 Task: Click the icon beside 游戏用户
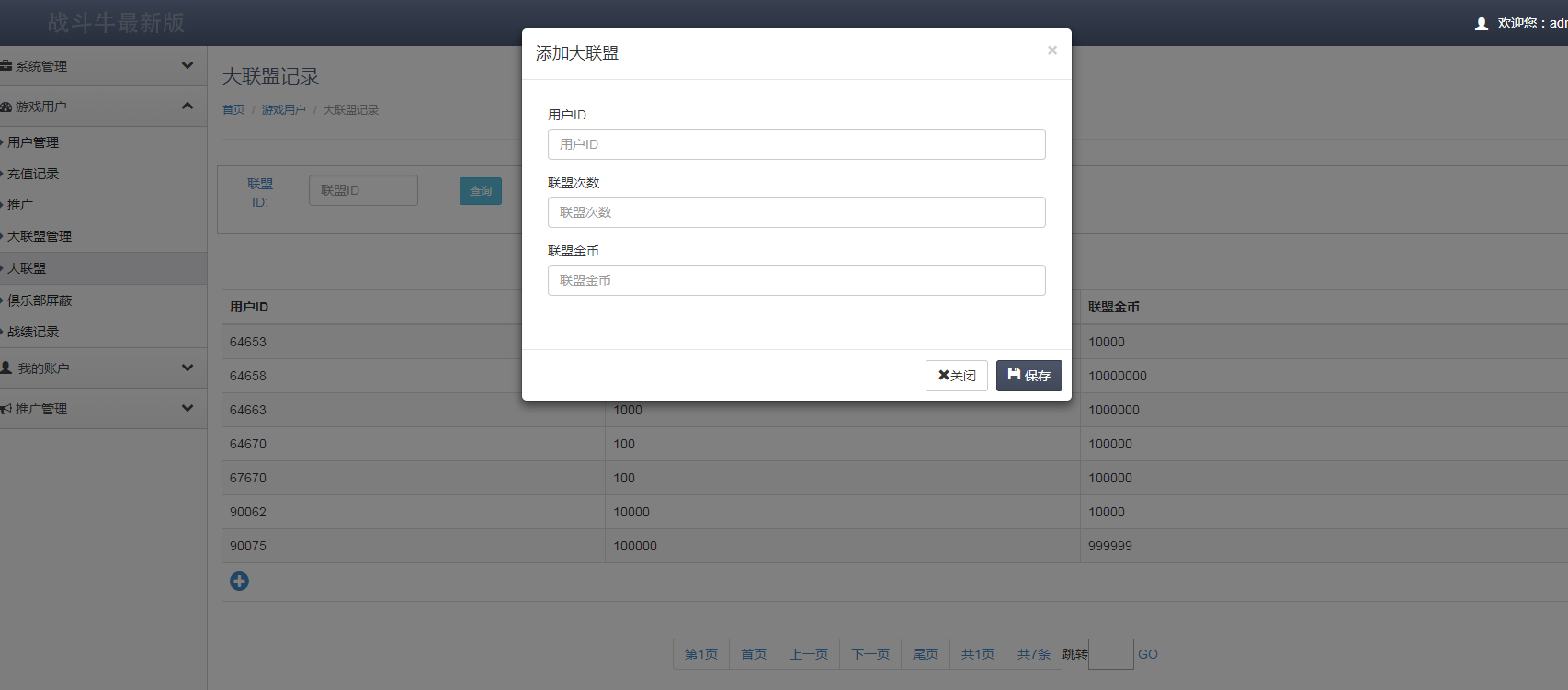coord(6,107)
